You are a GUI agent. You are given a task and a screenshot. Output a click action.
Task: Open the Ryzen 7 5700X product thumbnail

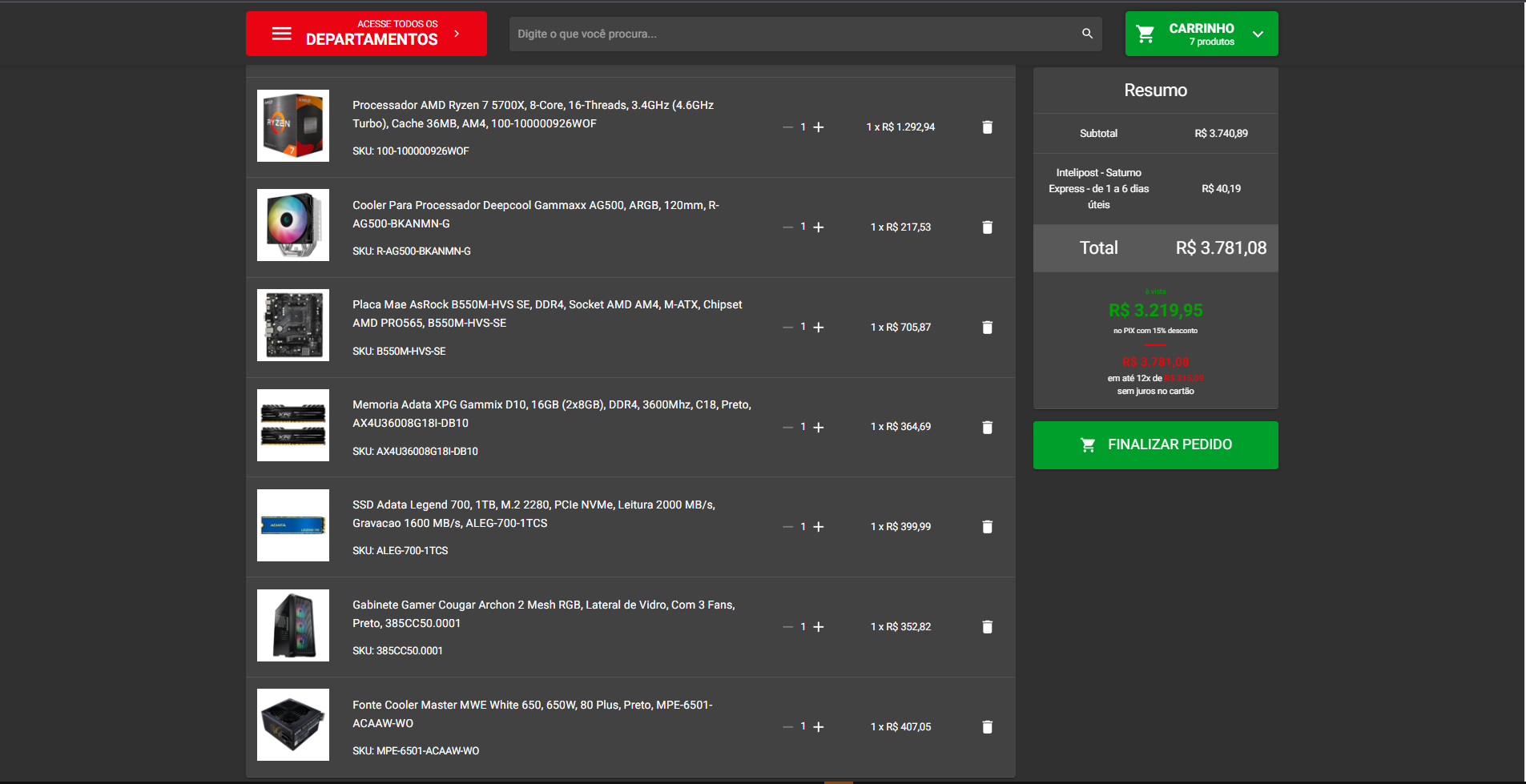click(x=293, y=126)
